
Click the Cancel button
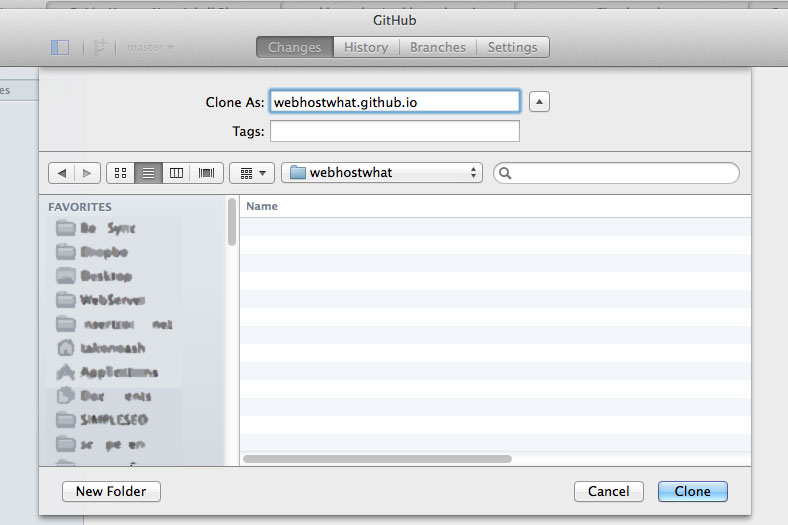coord(609,491)
